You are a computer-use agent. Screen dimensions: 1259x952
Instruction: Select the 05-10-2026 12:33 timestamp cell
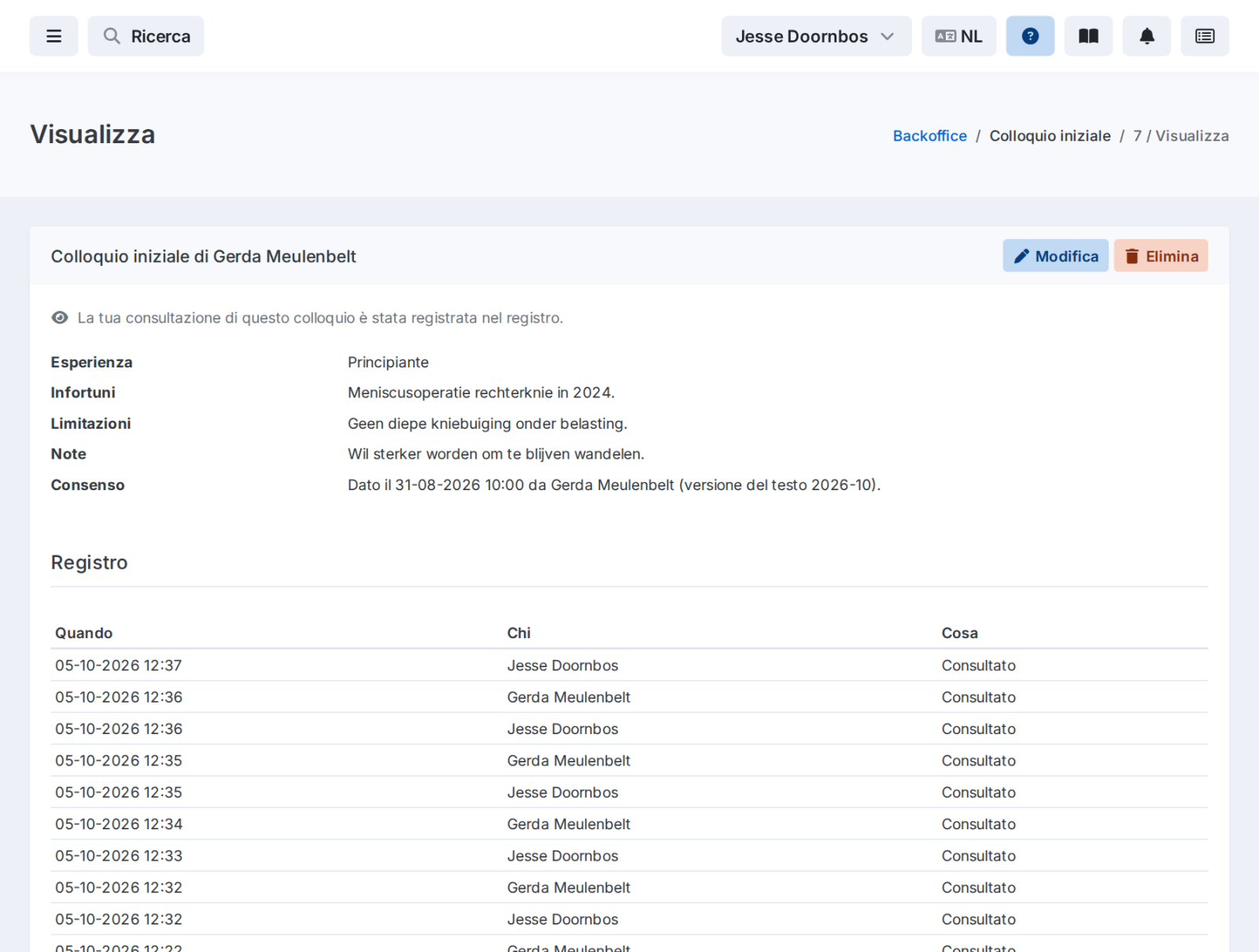(118, 856)
